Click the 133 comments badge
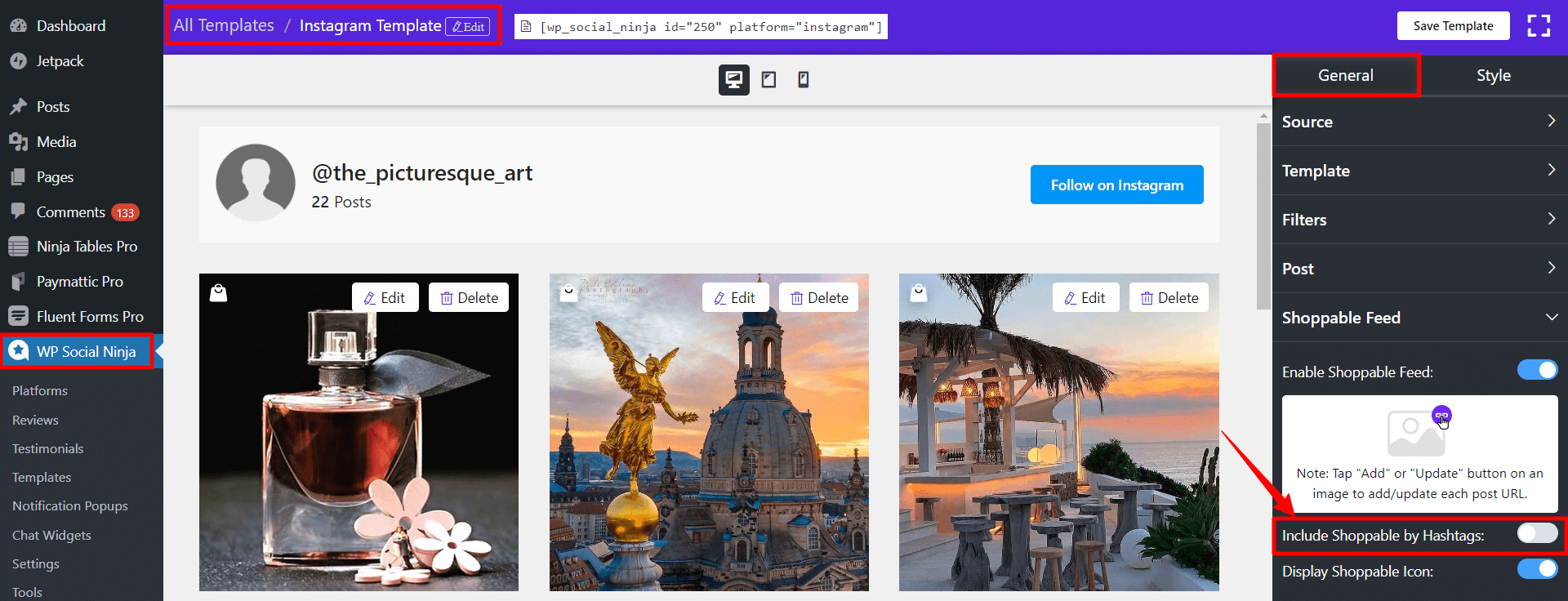The image size is (1568, 601). coord(125,212)
